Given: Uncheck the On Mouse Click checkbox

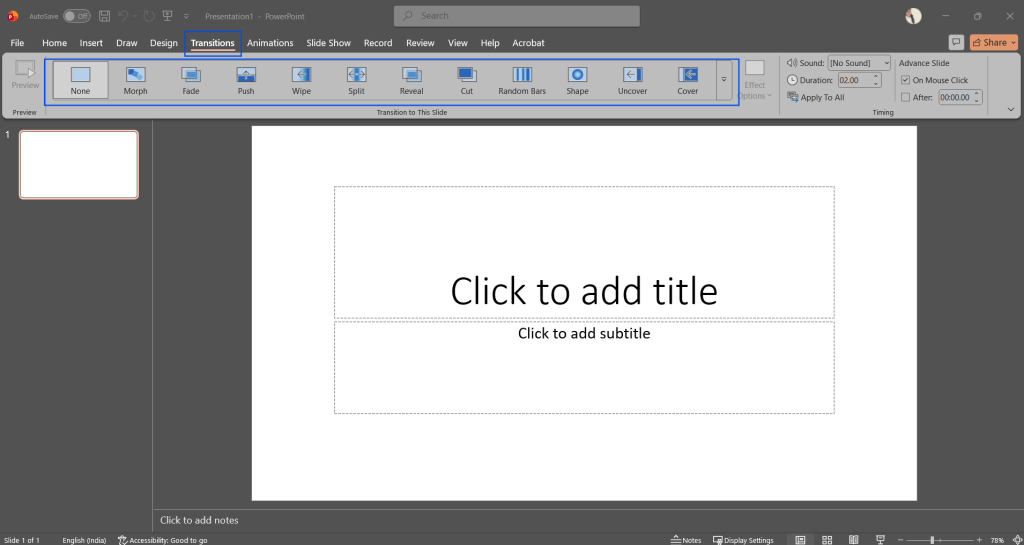Looking at the screenshot, I should (x=906, y=80).
